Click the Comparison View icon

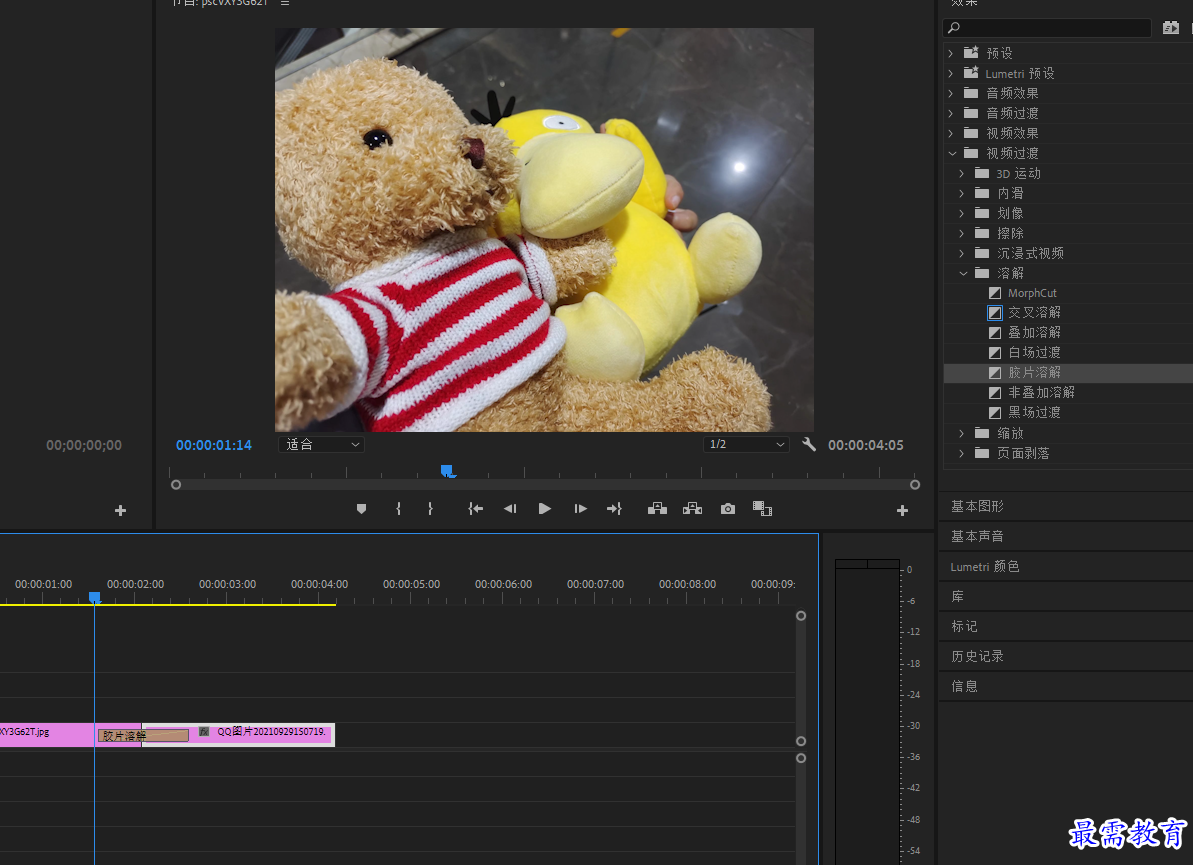coord(762,509)
